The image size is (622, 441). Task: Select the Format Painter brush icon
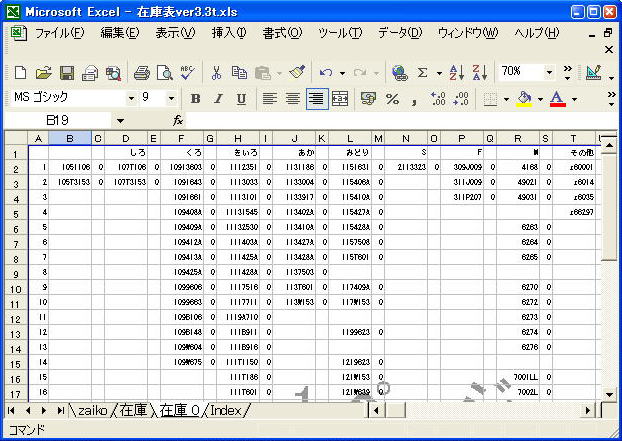[x=296, y=73]
